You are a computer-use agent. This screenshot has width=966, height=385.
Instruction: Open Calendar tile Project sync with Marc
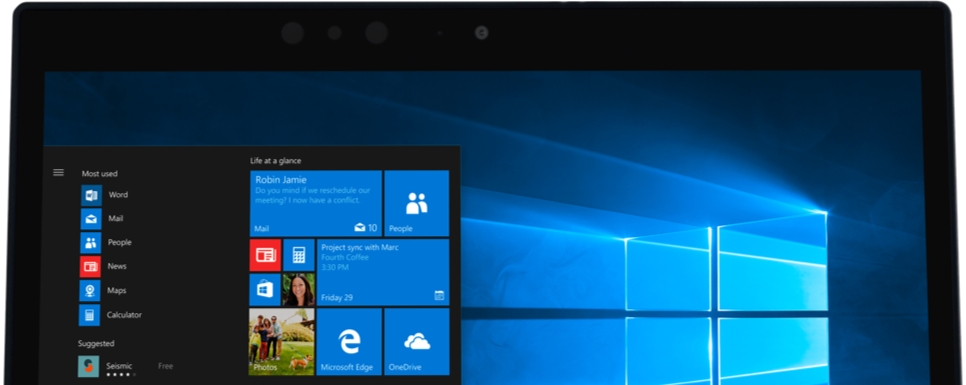click(383, 272)
